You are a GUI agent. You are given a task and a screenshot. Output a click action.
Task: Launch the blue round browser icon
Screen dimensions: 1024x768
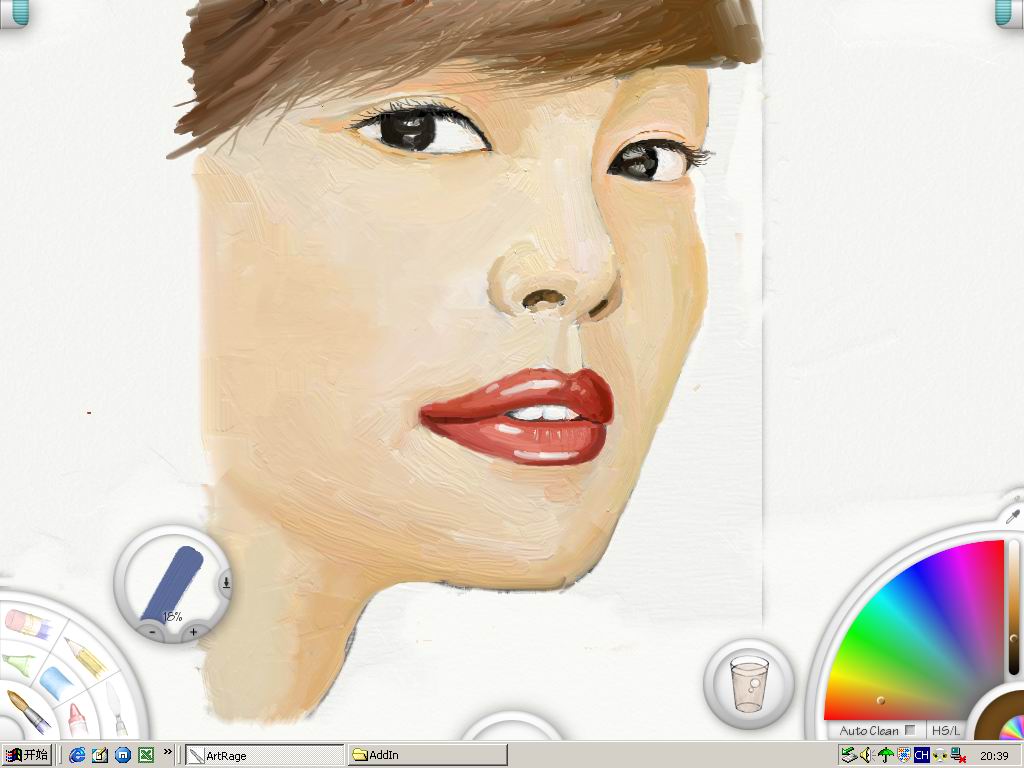123,755
